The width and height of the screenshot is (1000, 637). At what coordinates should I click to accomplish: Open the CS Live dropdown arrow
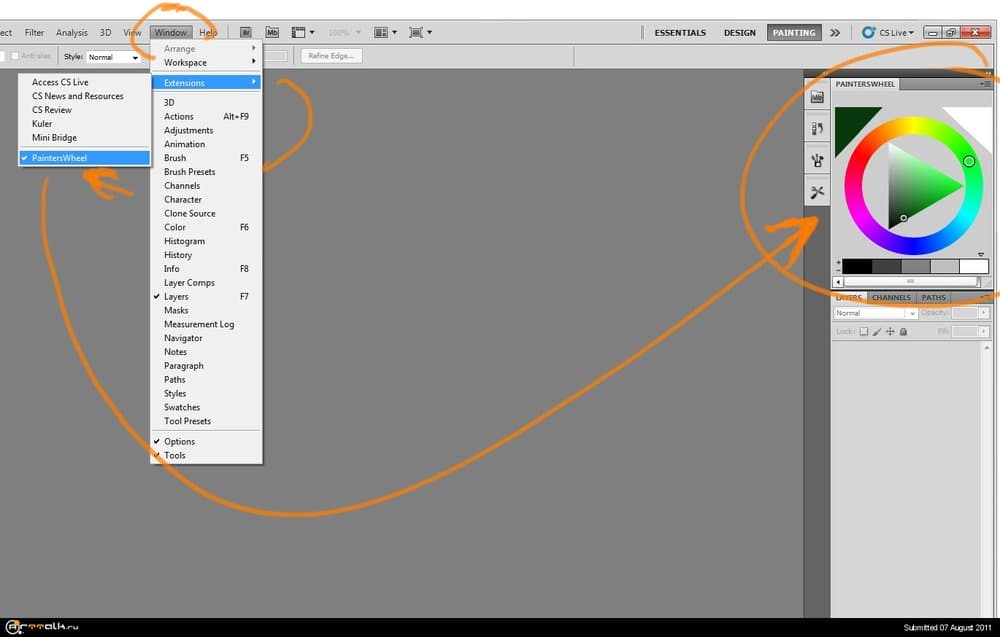pos(911,33)
